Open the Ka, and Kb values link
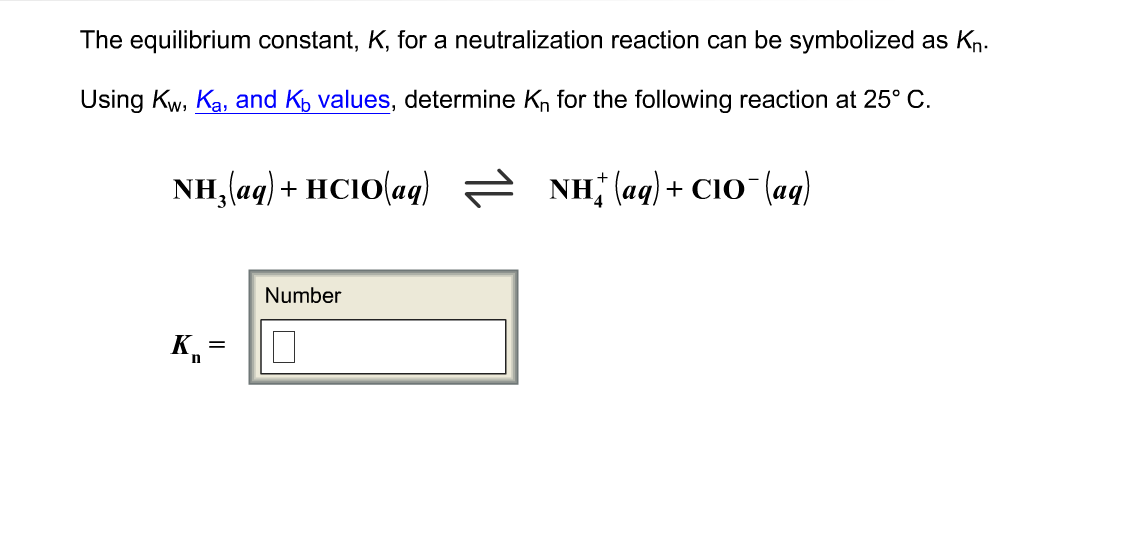This screenshot has height=544, width=1146. [x=292, y=100]
